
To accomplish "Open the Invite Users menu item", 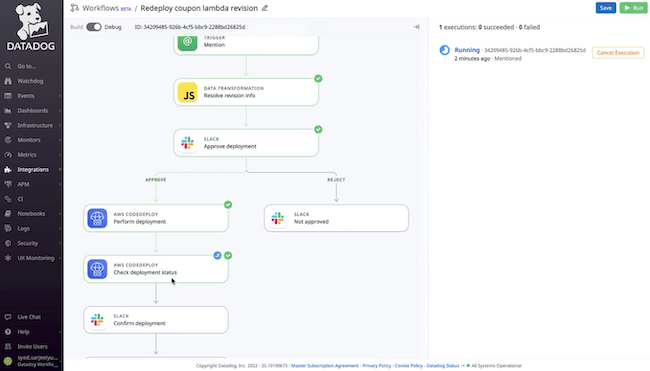I will (32, 347).
